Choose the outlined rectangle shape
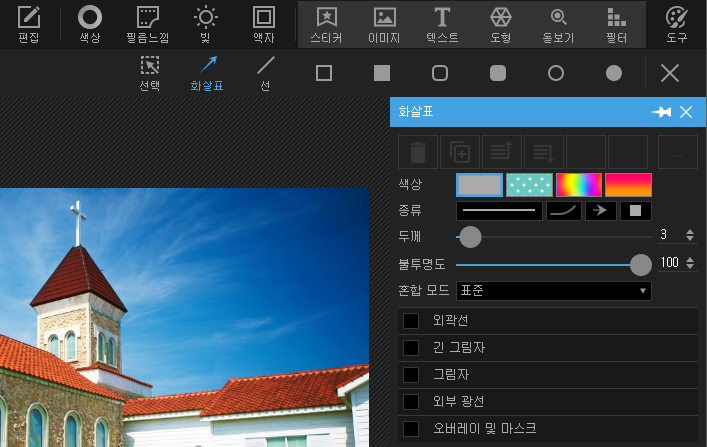The height and width of the screenshot is (447, 707). 324,73
